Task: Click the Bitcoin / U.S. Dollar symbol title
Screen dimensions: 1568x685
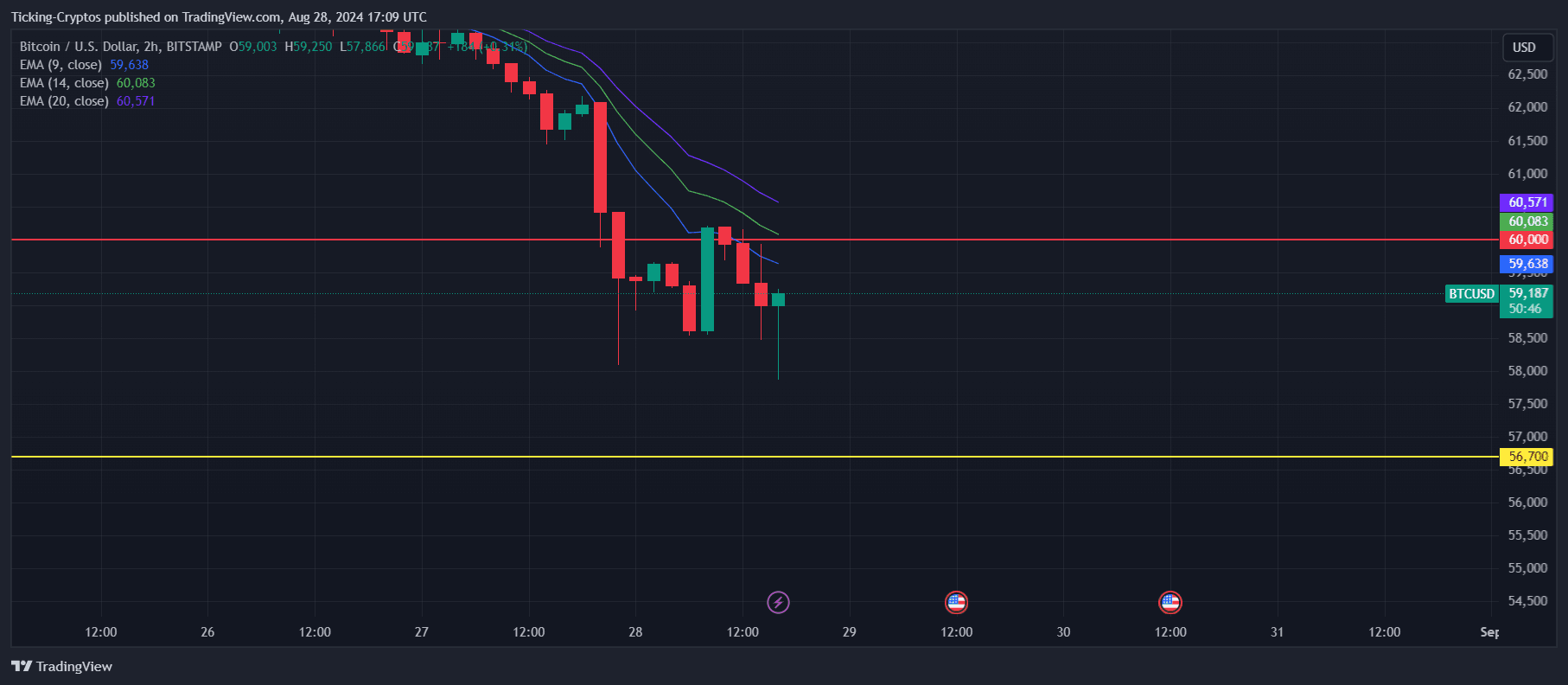Action: pos(79,47)
